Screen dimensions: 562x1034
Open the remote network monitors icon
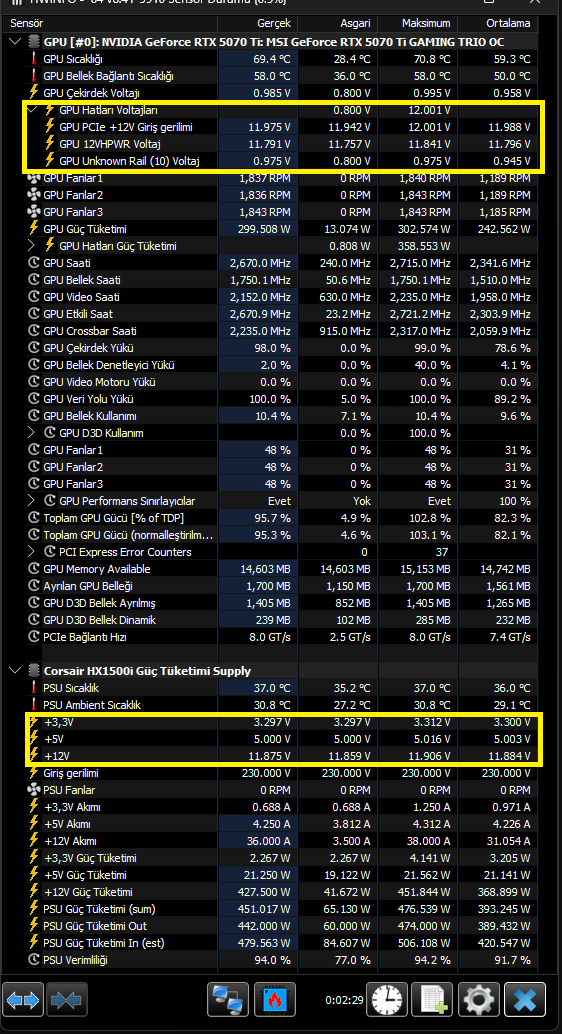[228, 1000]
